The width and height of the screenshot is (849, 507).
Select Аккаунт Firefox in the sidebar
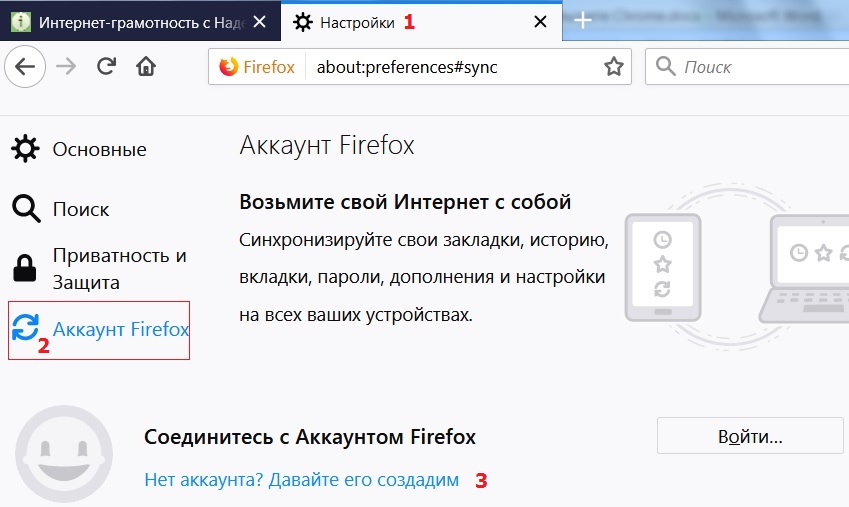[99, 330]
